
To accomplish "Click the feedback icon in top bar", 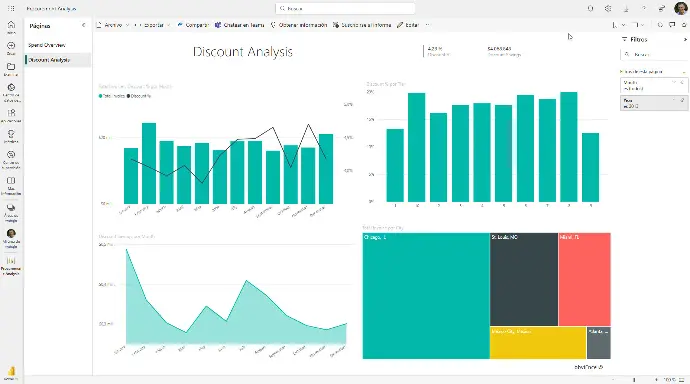I will 661,8.
